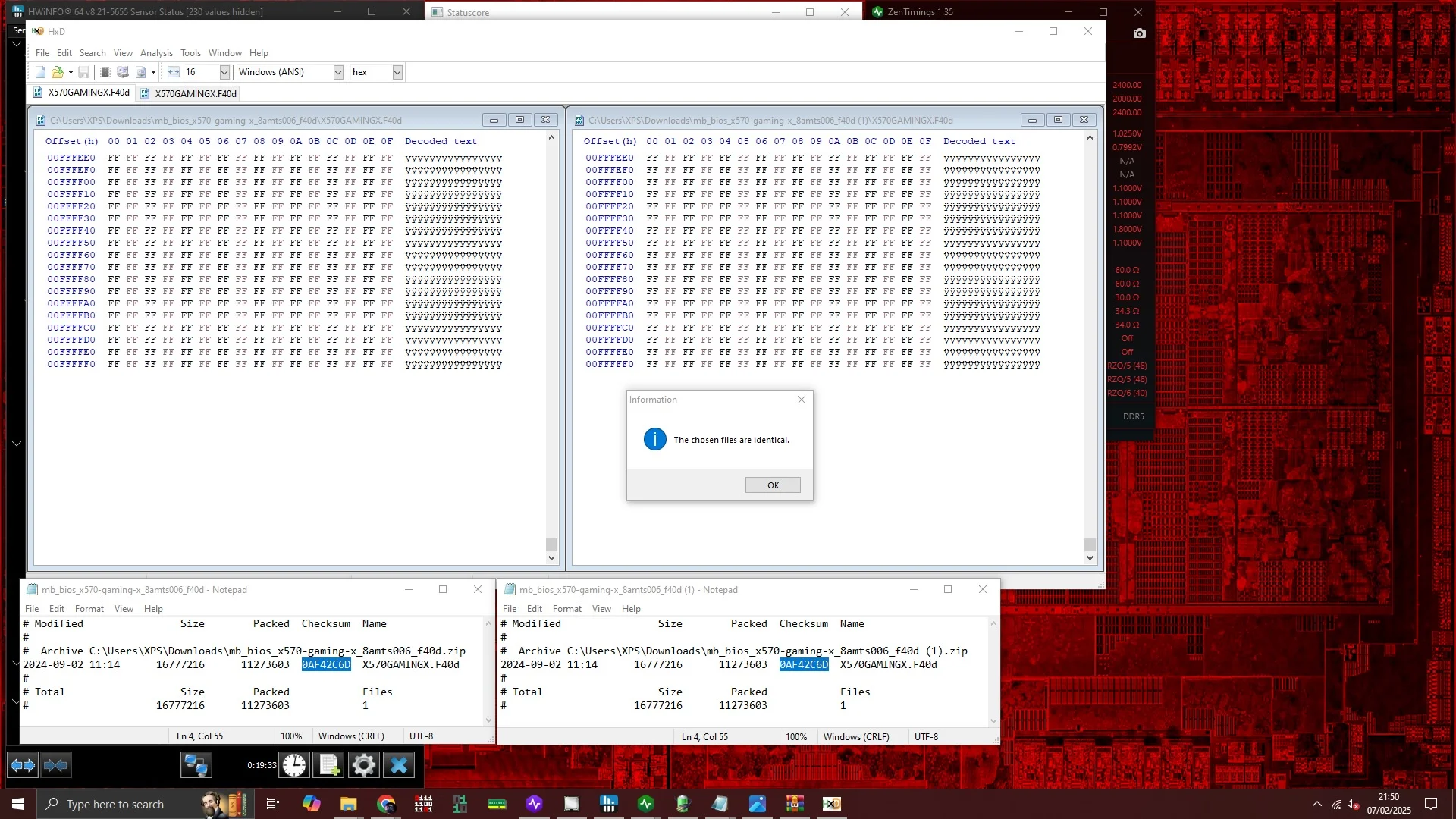Click HWiNFO expand columns arrows icon
1456x819 pixels.
(22, 765)
